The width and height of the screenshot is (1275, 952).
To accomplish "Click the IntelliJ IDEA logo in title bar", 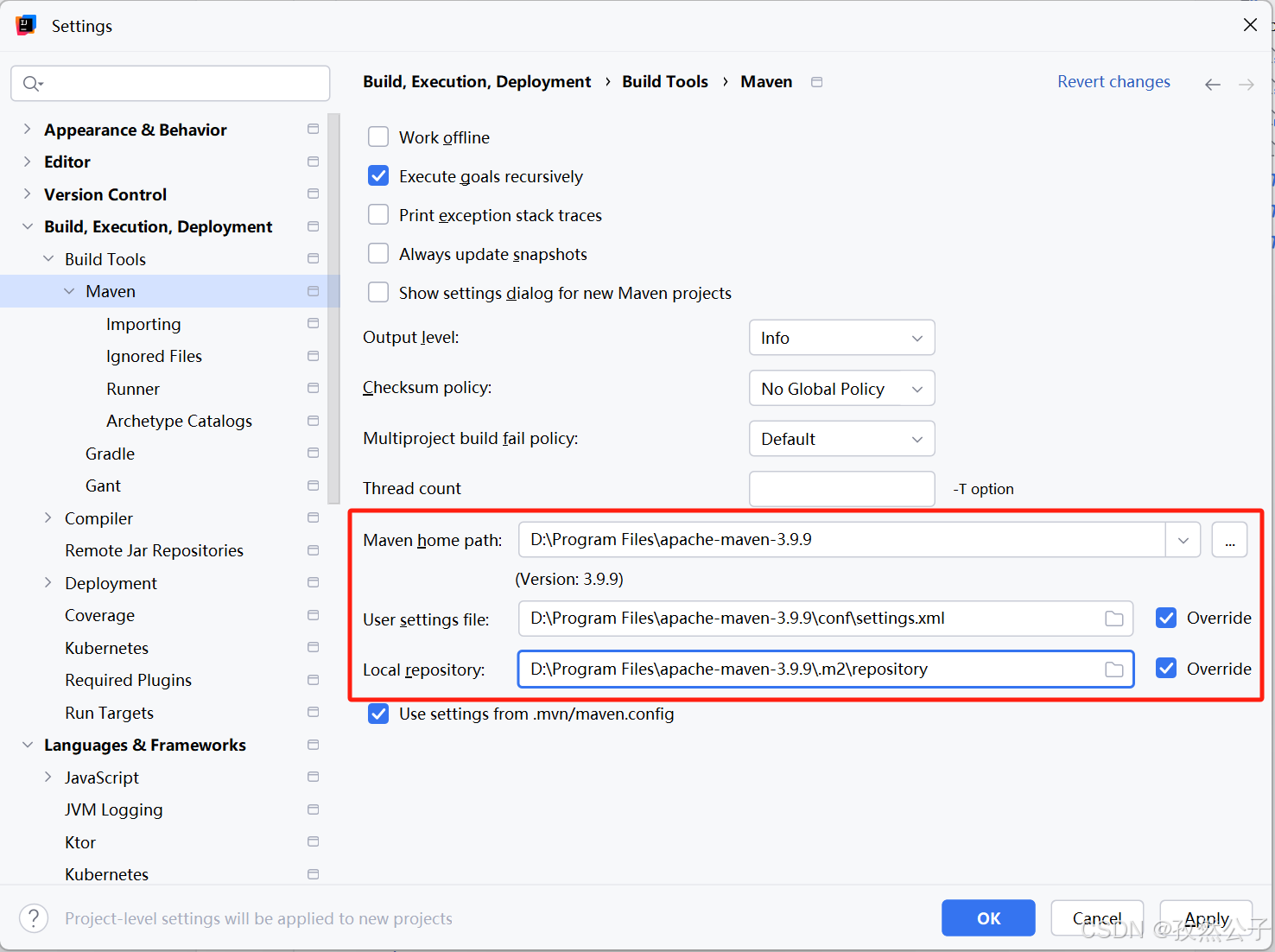I will click(26, 25).
